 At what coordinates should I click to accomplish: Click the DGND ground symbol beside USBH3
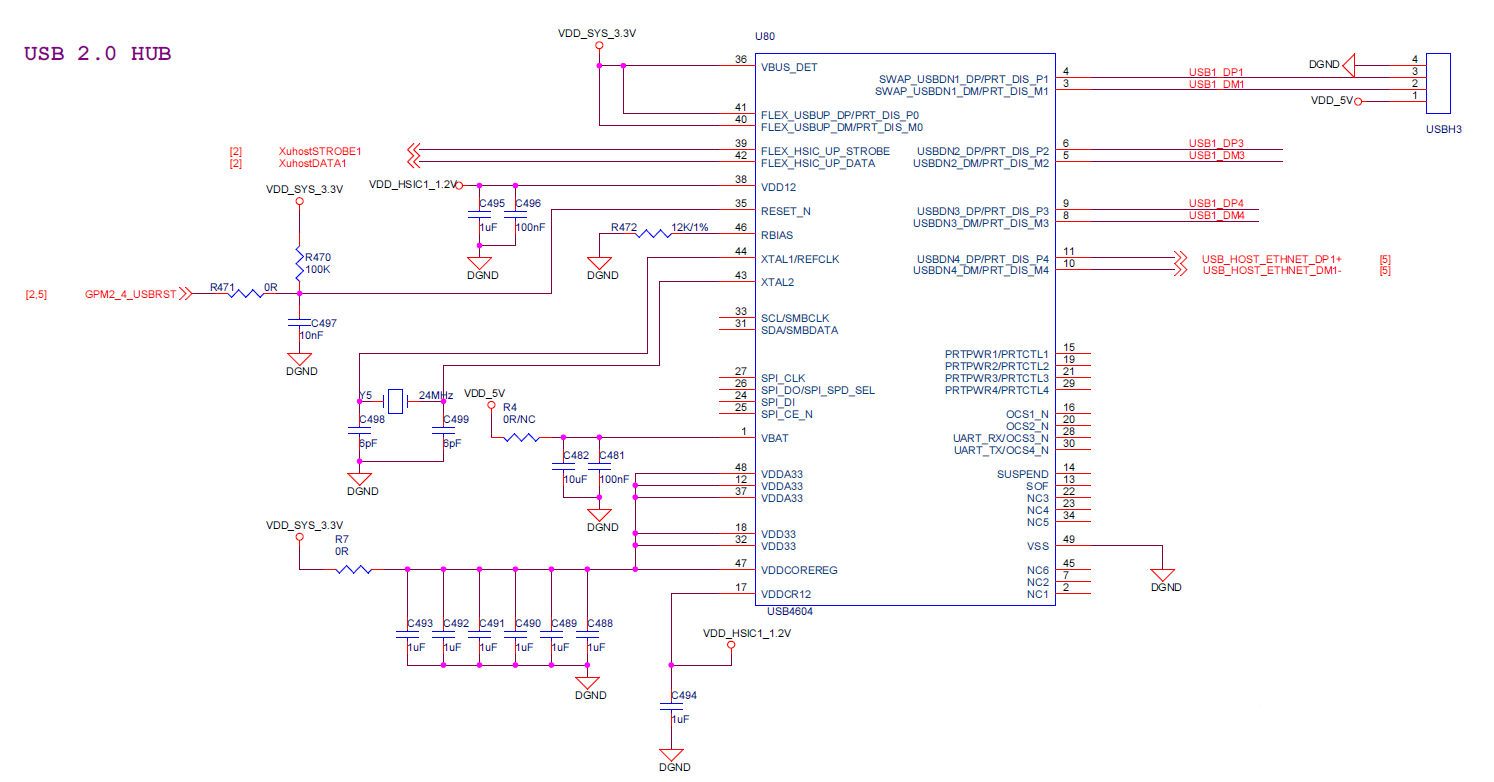point(1349,65)
